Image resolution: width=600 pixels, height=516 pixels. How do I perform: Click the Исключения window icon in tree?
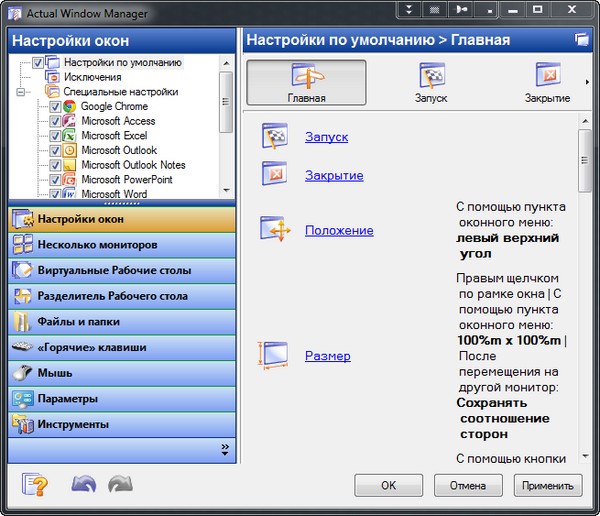(52, 77)
